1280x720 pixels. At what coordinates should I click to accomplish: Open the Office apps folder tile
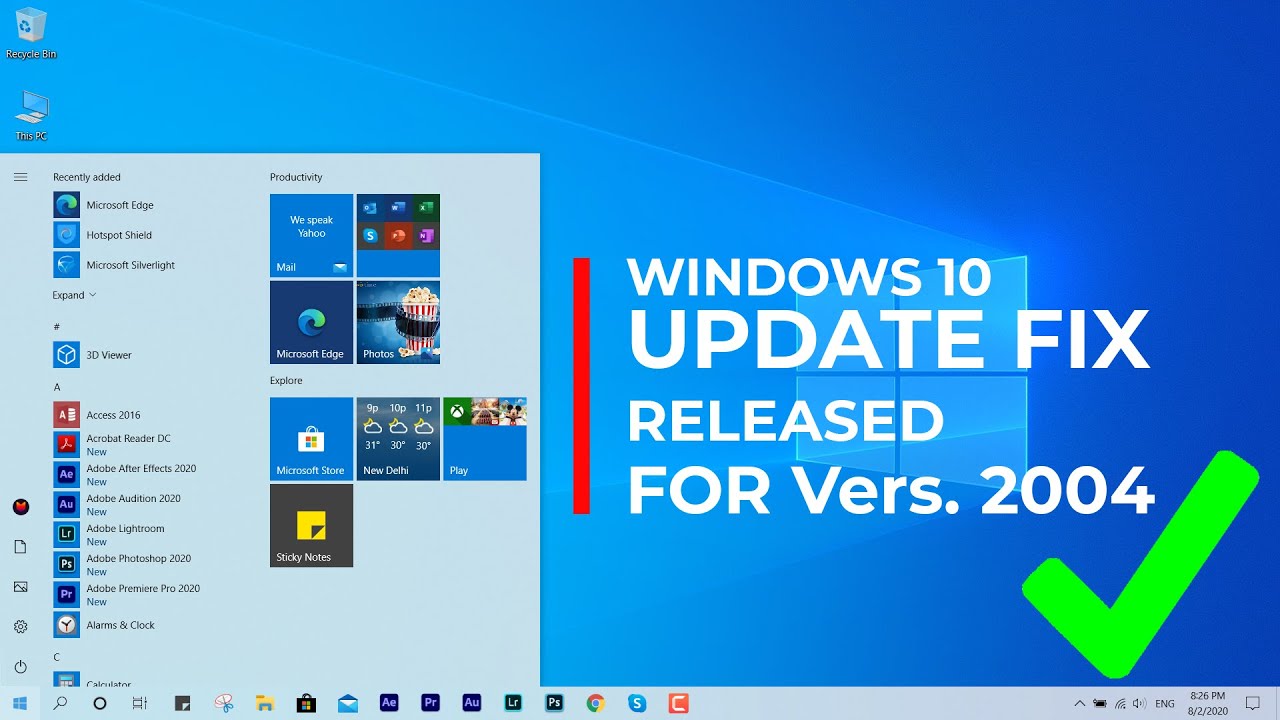[398, 235]
